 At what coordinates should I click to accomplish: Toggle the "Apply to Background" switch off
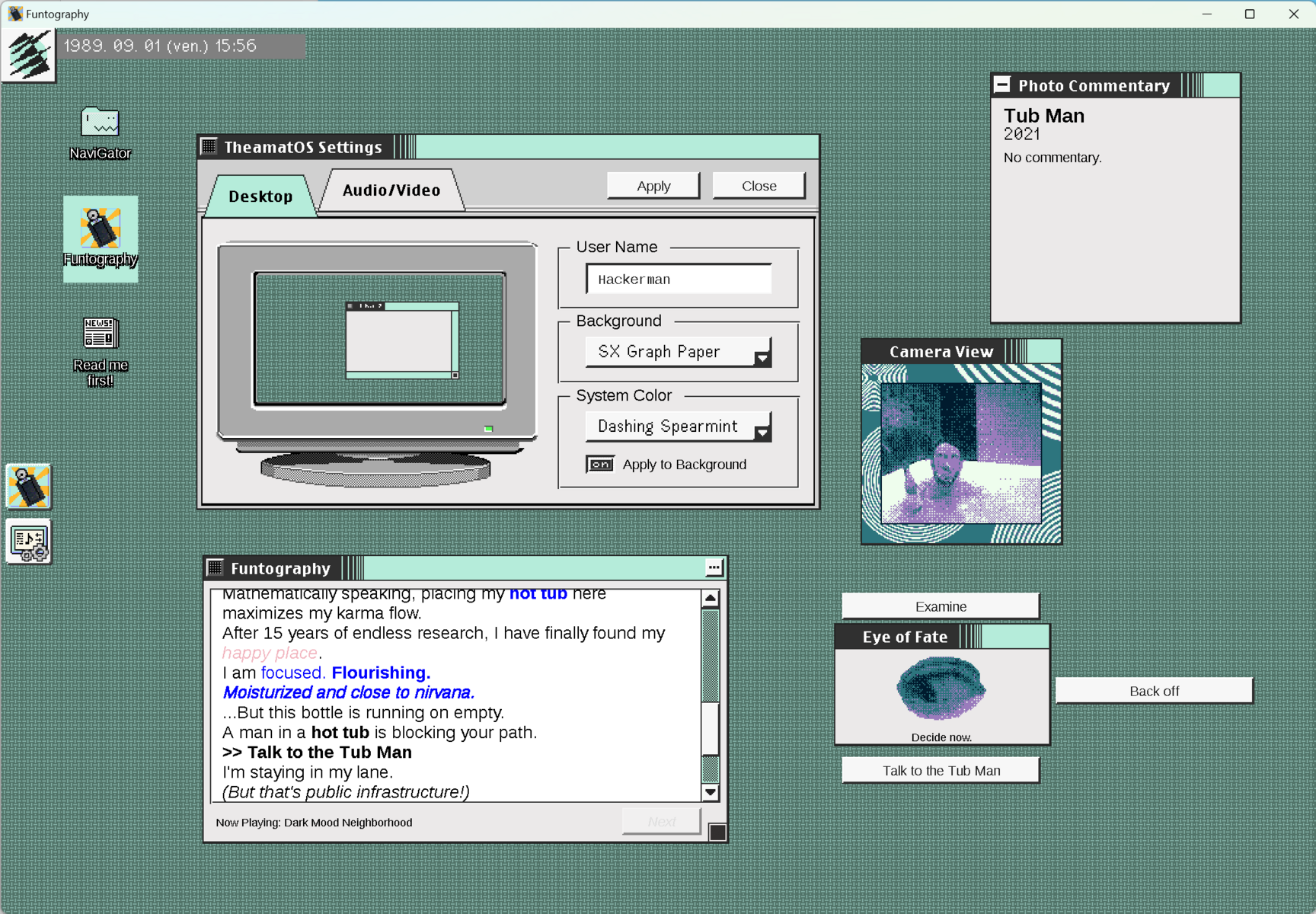click(601, 464)
